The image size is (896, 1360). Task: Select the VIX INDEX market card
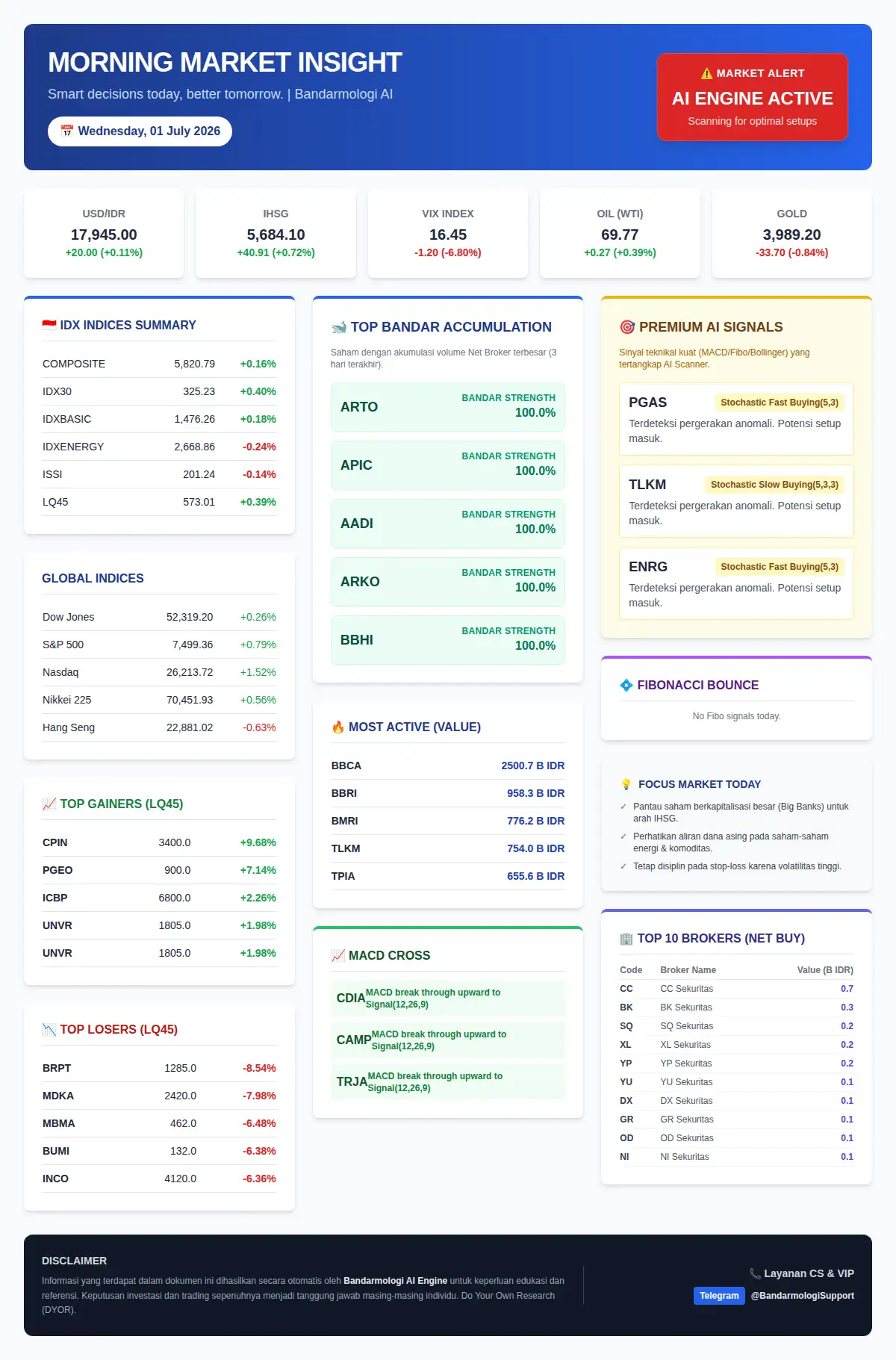click(448, 233)
